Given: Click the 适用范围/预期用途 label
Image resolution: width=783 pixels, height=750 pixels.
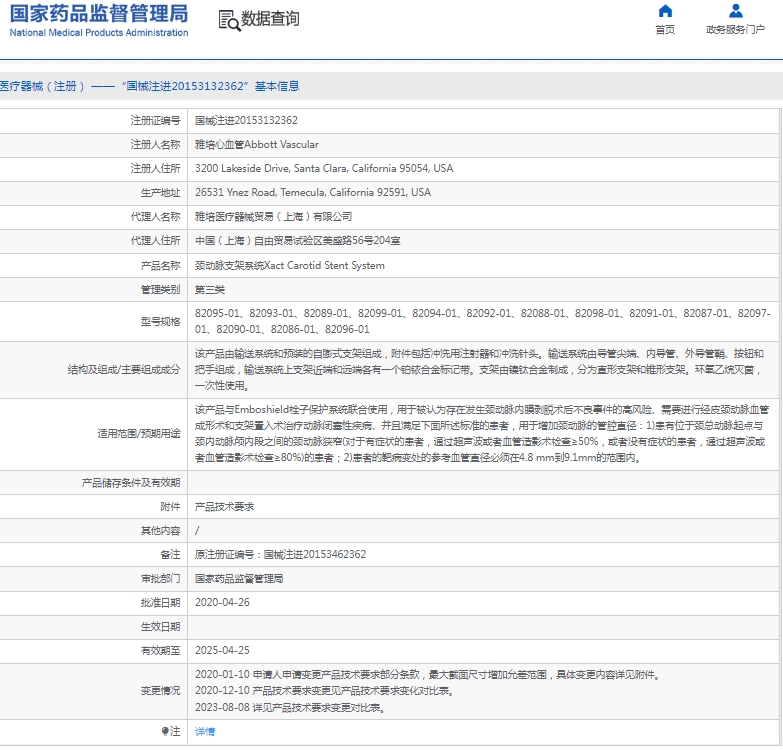Looking at the screenshot, I should point(139,433).
